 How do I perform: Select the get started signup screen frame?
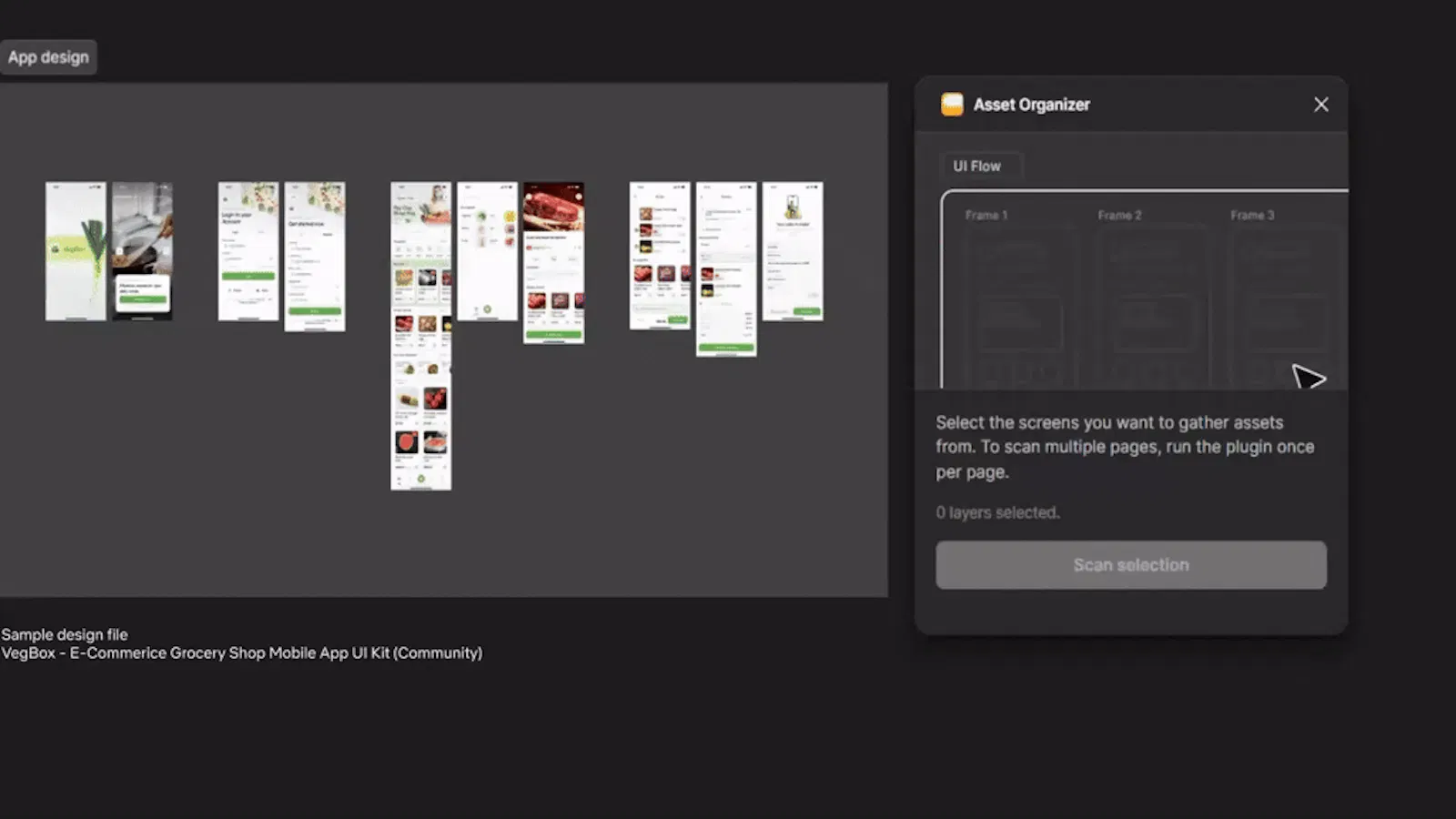pos(315,257)
